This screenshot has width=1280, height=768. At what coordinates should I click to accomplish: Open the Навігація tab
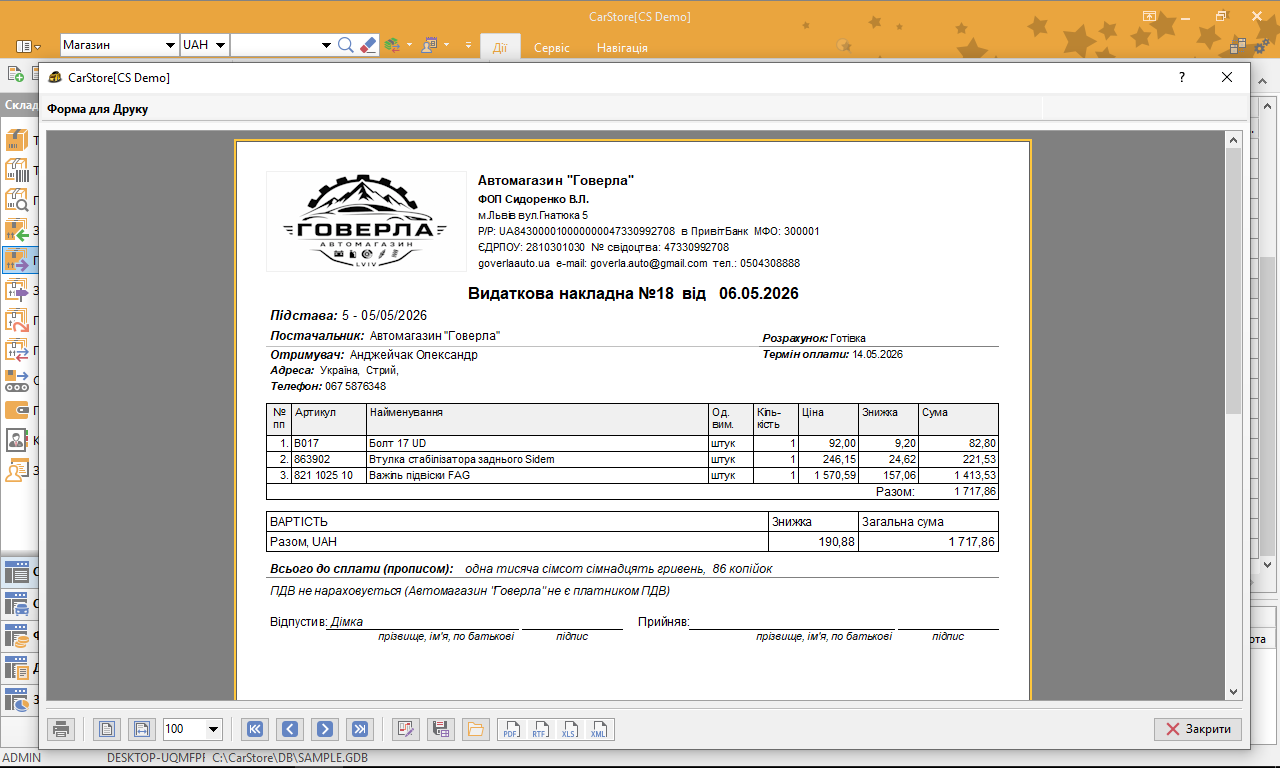622,47
